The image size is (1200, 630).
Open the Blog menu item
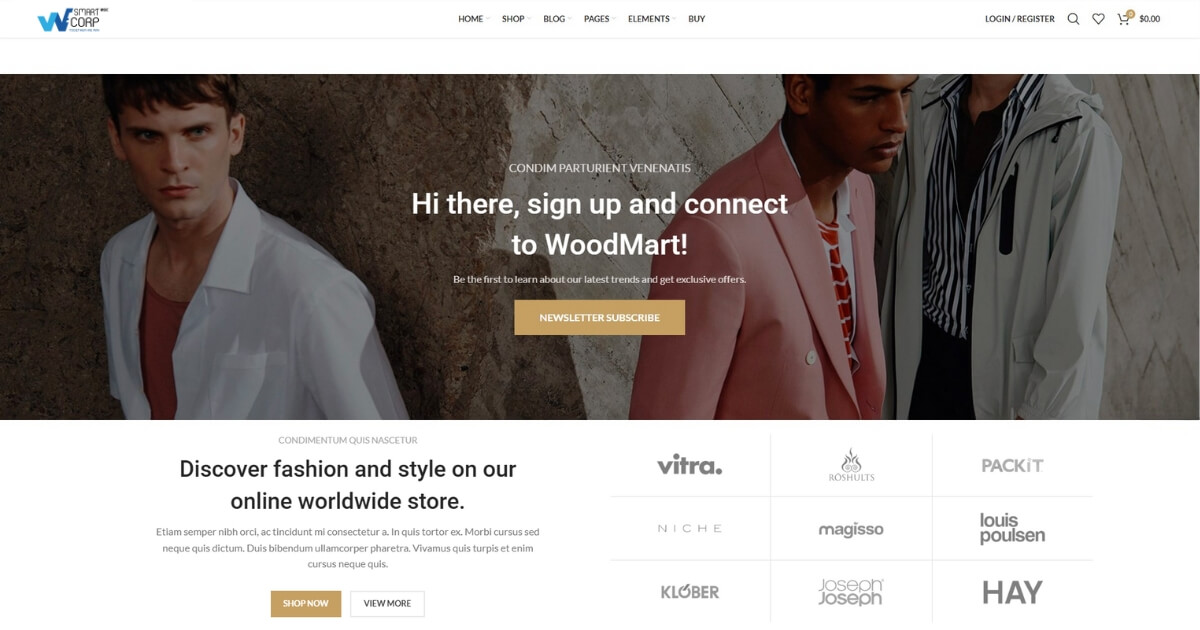point(557,19)
